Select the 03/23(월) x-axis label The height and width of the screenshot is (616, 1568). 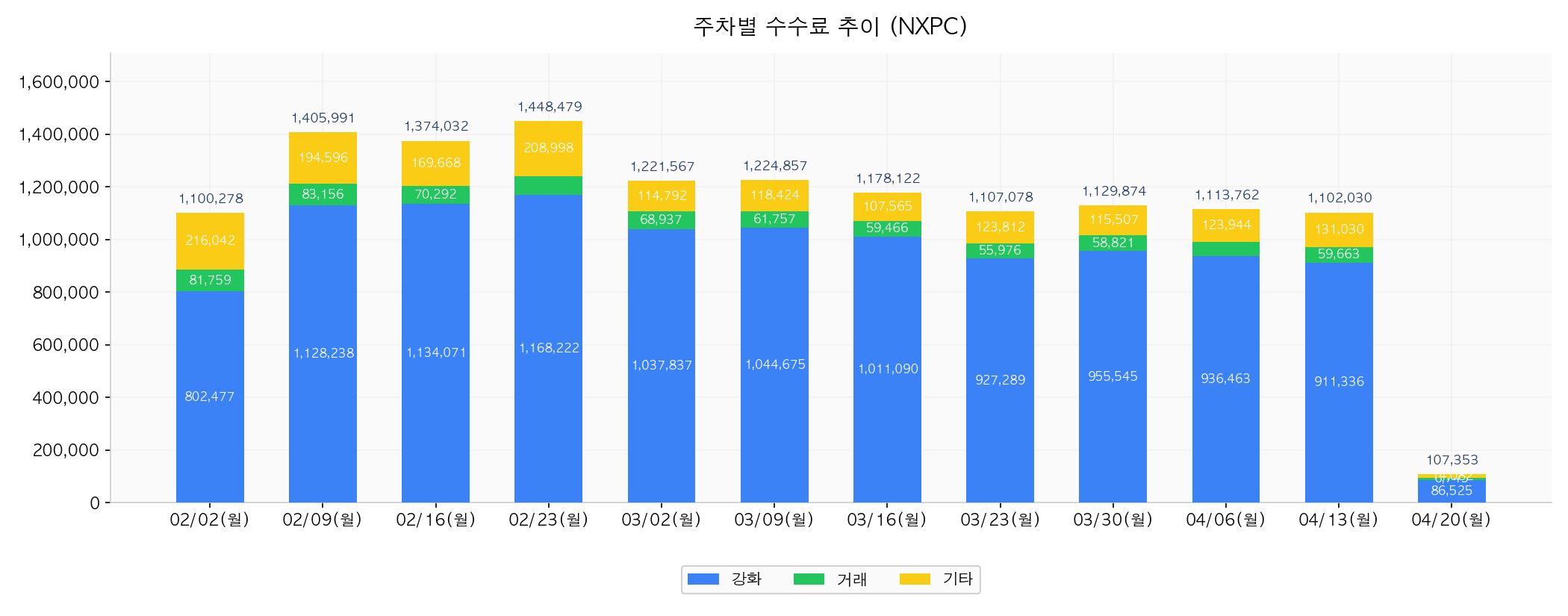[x=1001, y=520]
